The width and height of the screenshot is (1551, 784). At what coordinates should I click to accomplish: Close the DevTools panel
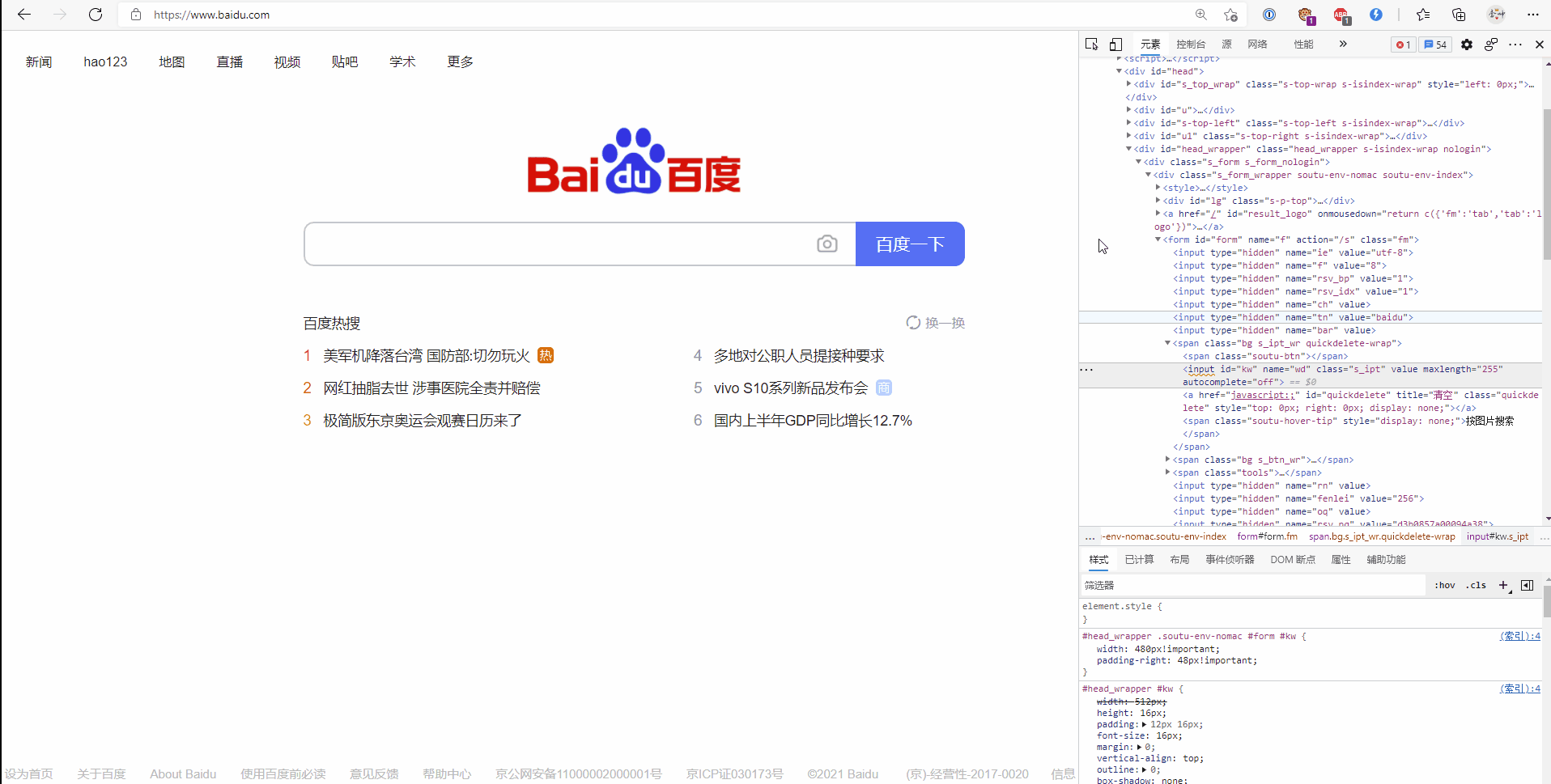tap(1540, 44)
